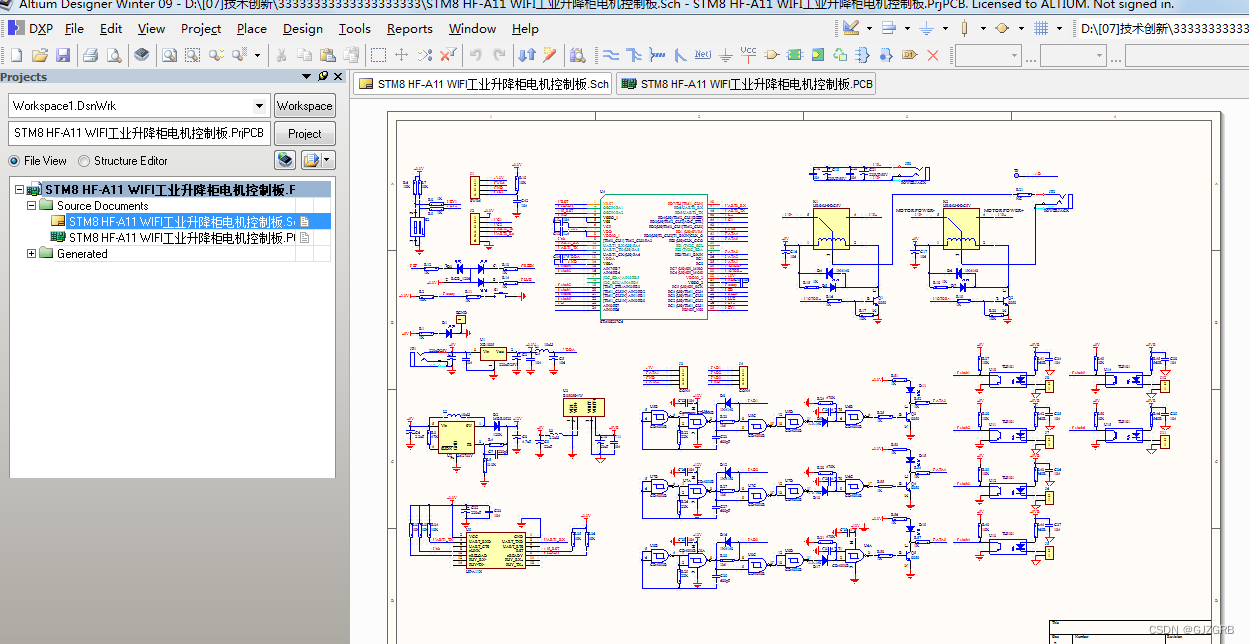This screenshot has height=644, width=1249.
Task: Click the Place Wire tool icon
Action: coord(611,55)
